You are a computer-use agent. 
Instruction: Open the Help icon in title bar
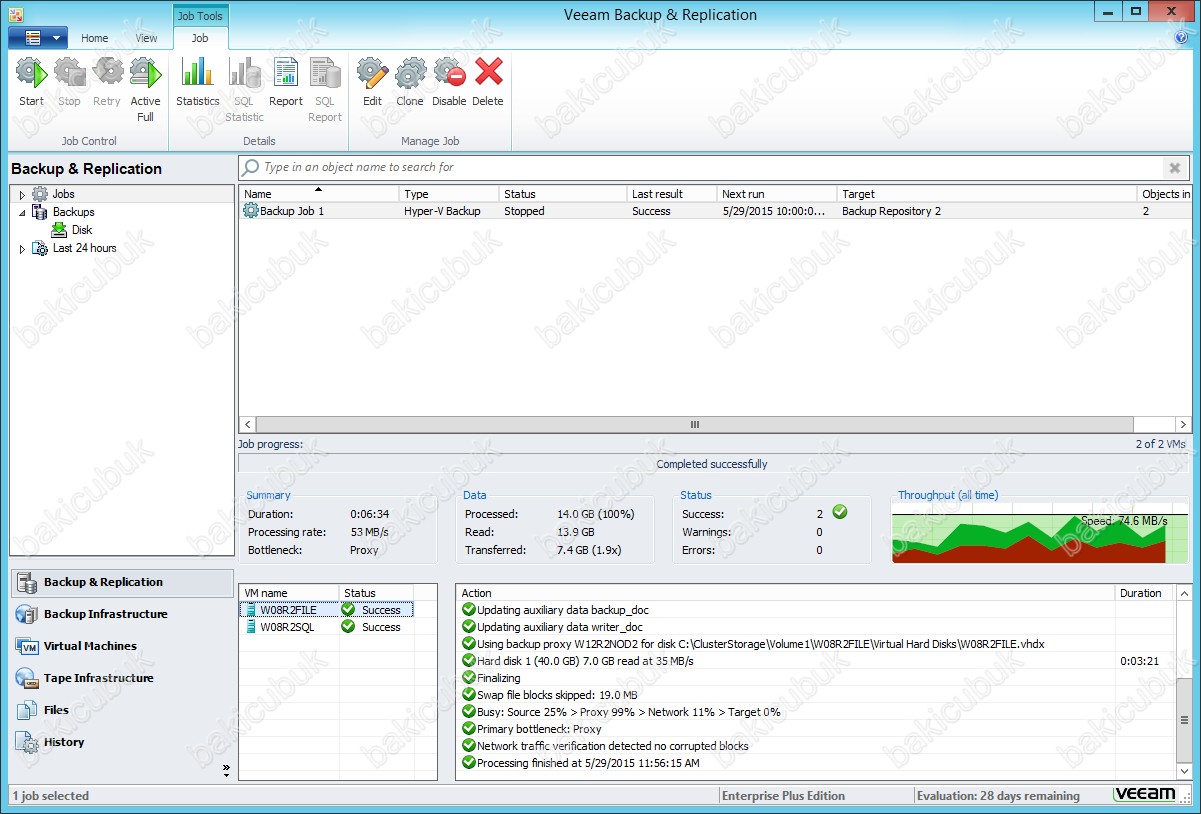click(1181, 37)
